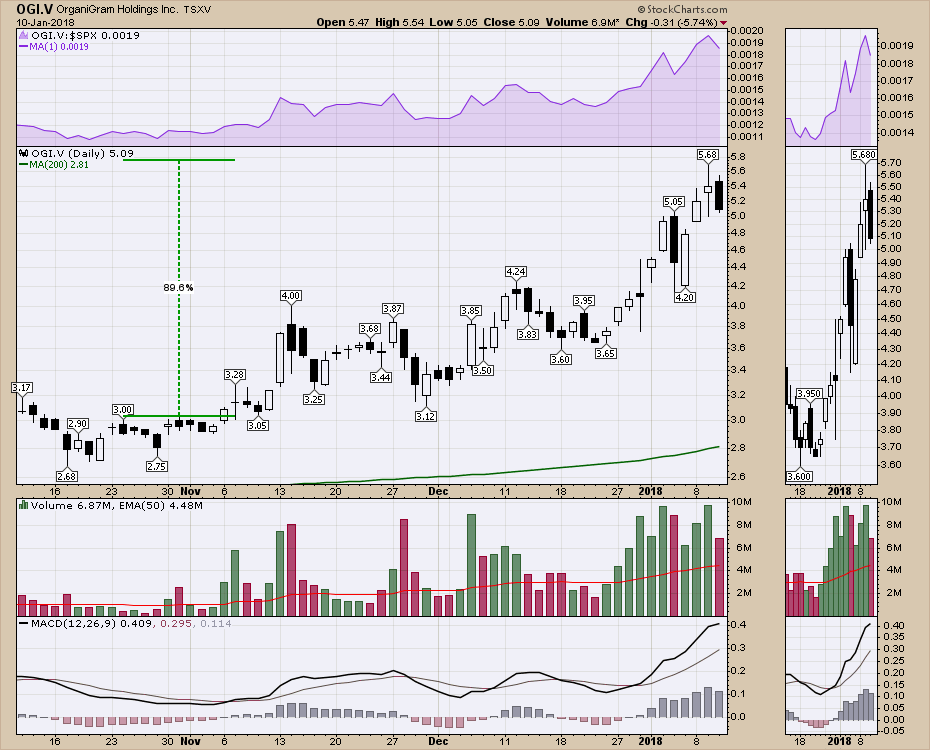Screen dimensions: 930x750
Task: Click the 0.114 MACD histogram value
Action: pyautogui.click(x=215, y=623)
